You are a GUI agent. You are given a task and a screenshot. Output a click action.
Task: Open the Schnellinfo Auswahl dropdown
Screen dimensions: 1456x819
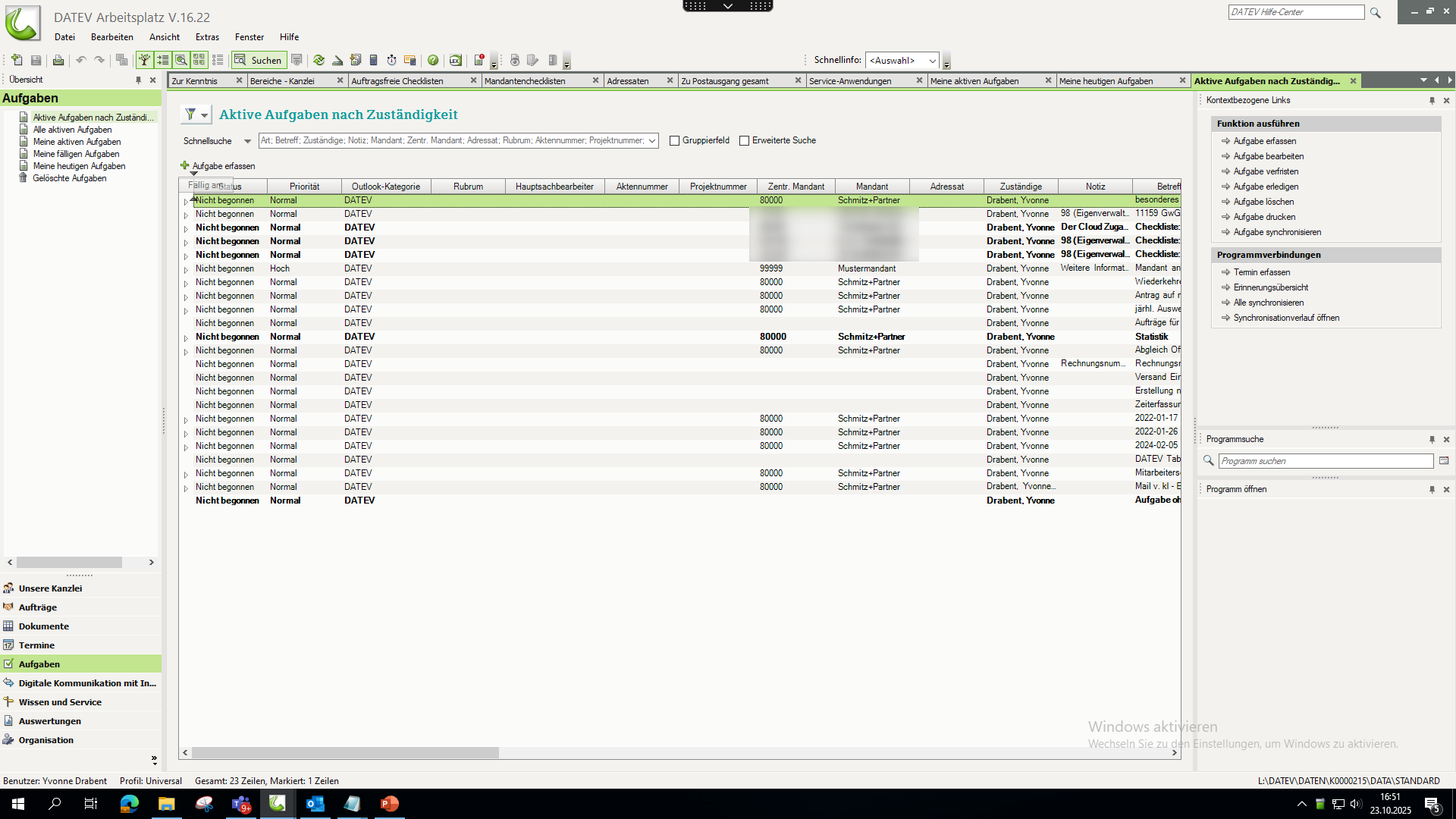[932, 61]
